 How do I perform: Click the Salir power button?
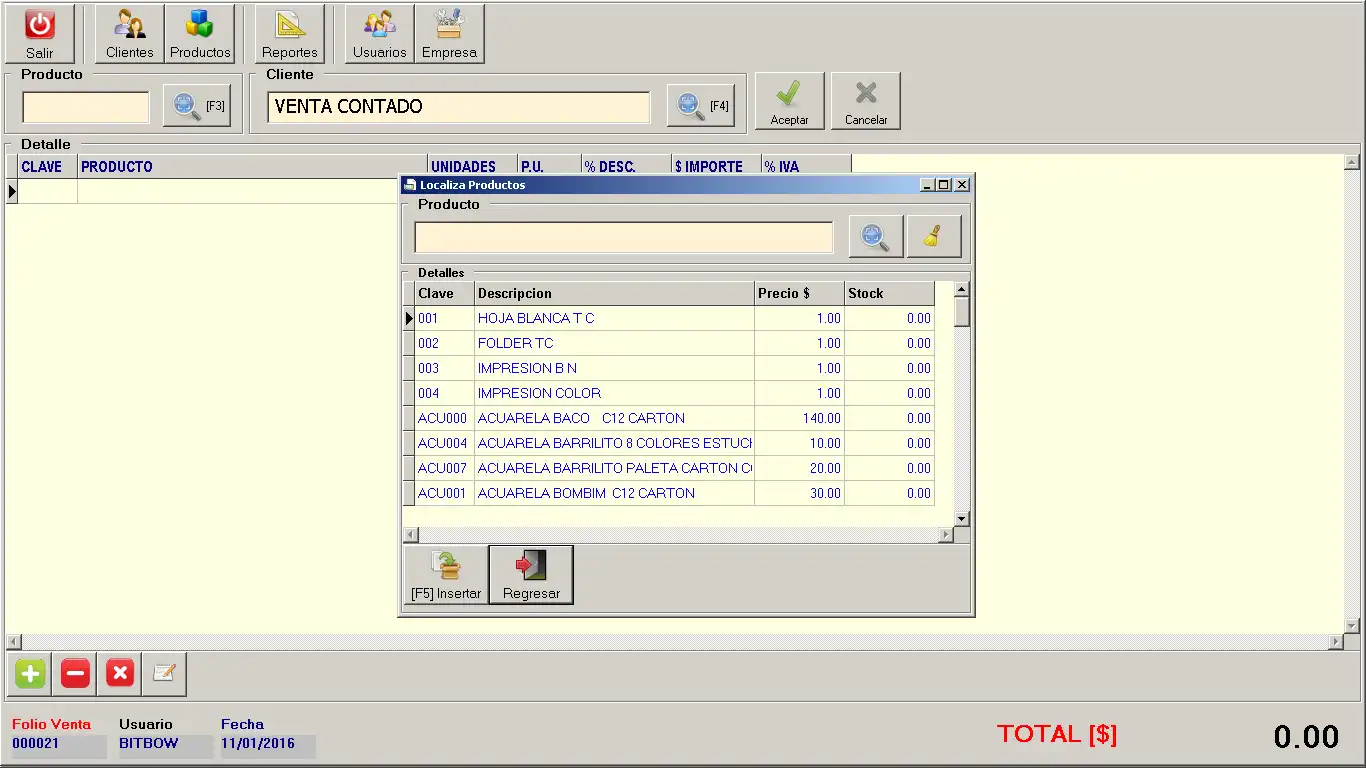[40, 34]
